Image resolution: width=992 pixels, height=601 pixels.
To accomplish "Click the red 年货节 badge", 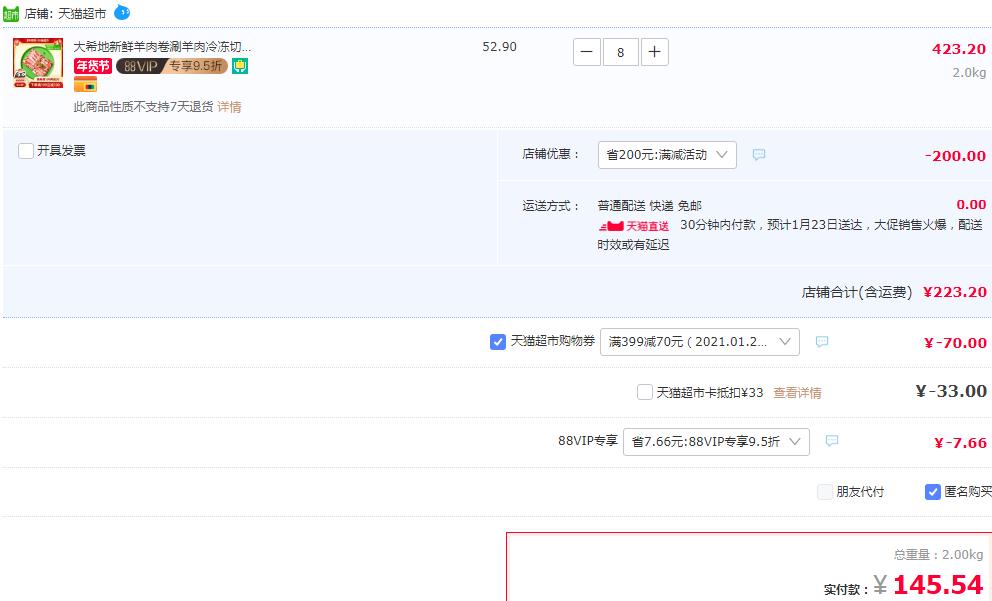I will click(x=93, y=66).
